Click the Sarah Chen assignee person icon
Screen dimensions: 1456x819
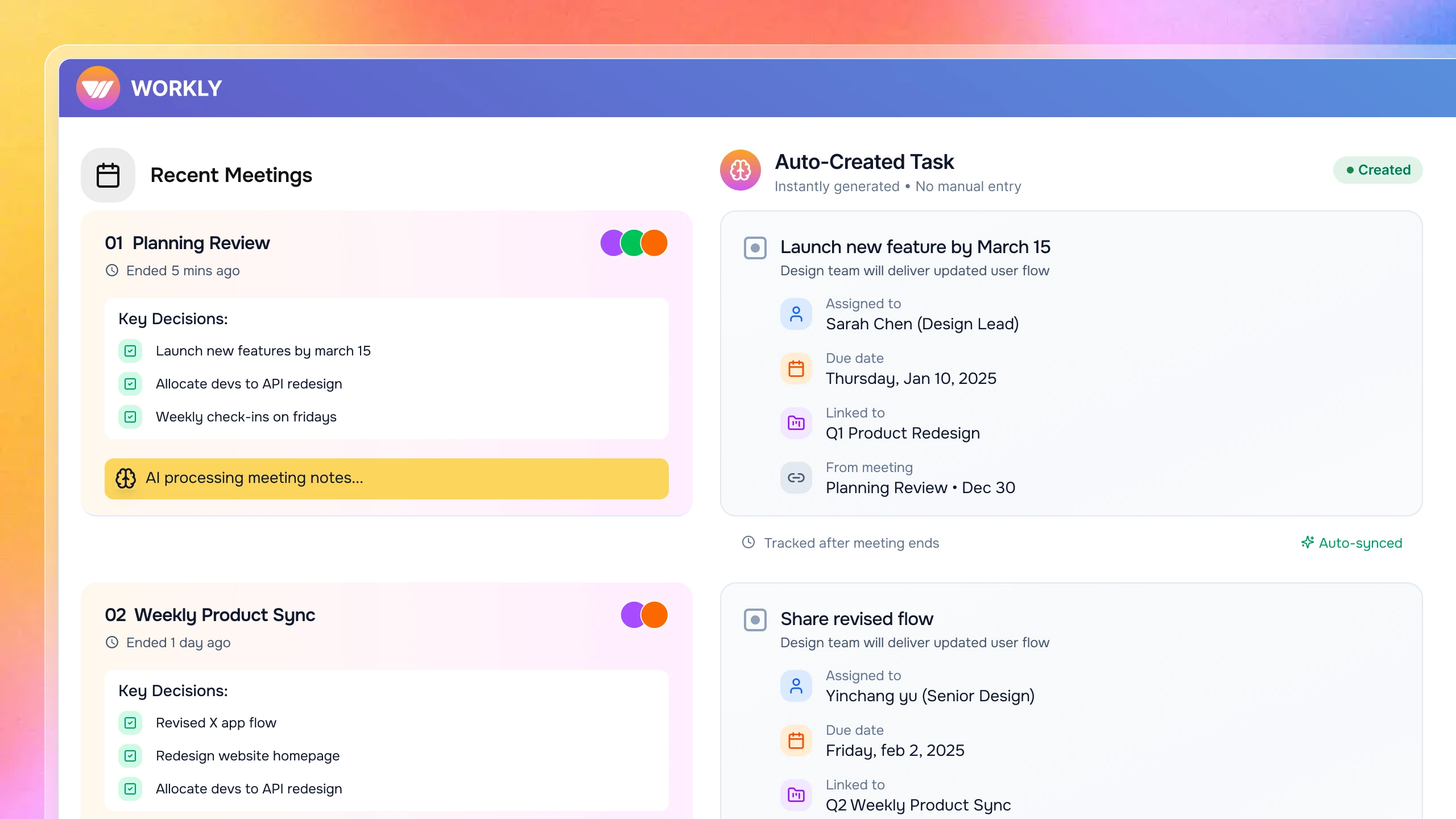coord(796,314)
